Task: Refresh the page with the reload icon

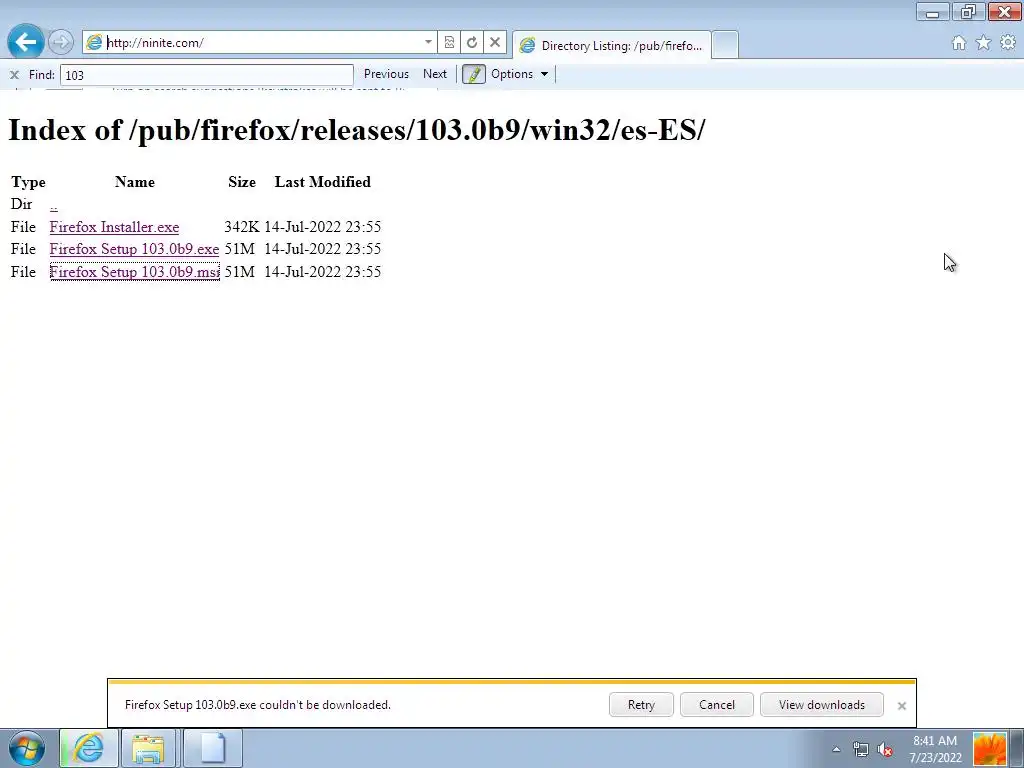Action: click(472, 42)
